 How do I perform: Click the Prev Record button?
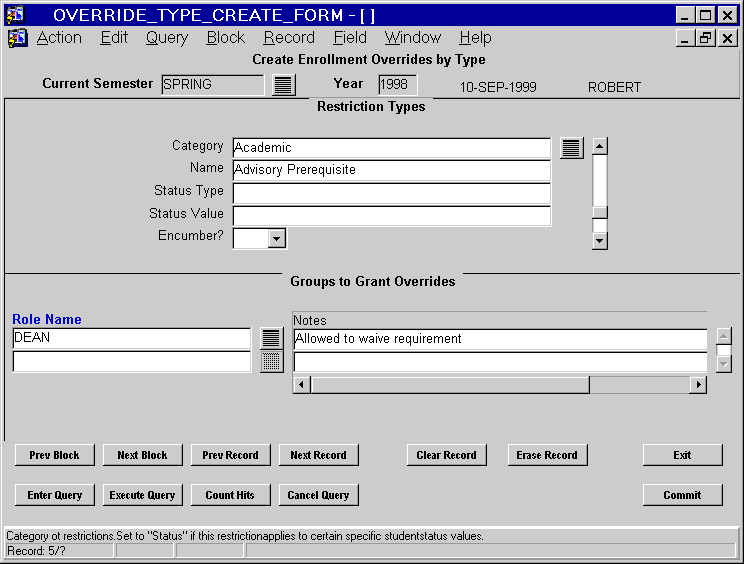point(231,455)
